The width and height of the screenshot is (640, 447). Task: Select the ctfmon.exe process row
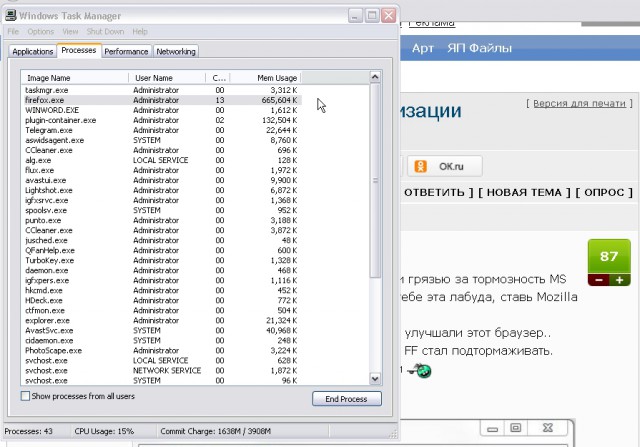162,310
